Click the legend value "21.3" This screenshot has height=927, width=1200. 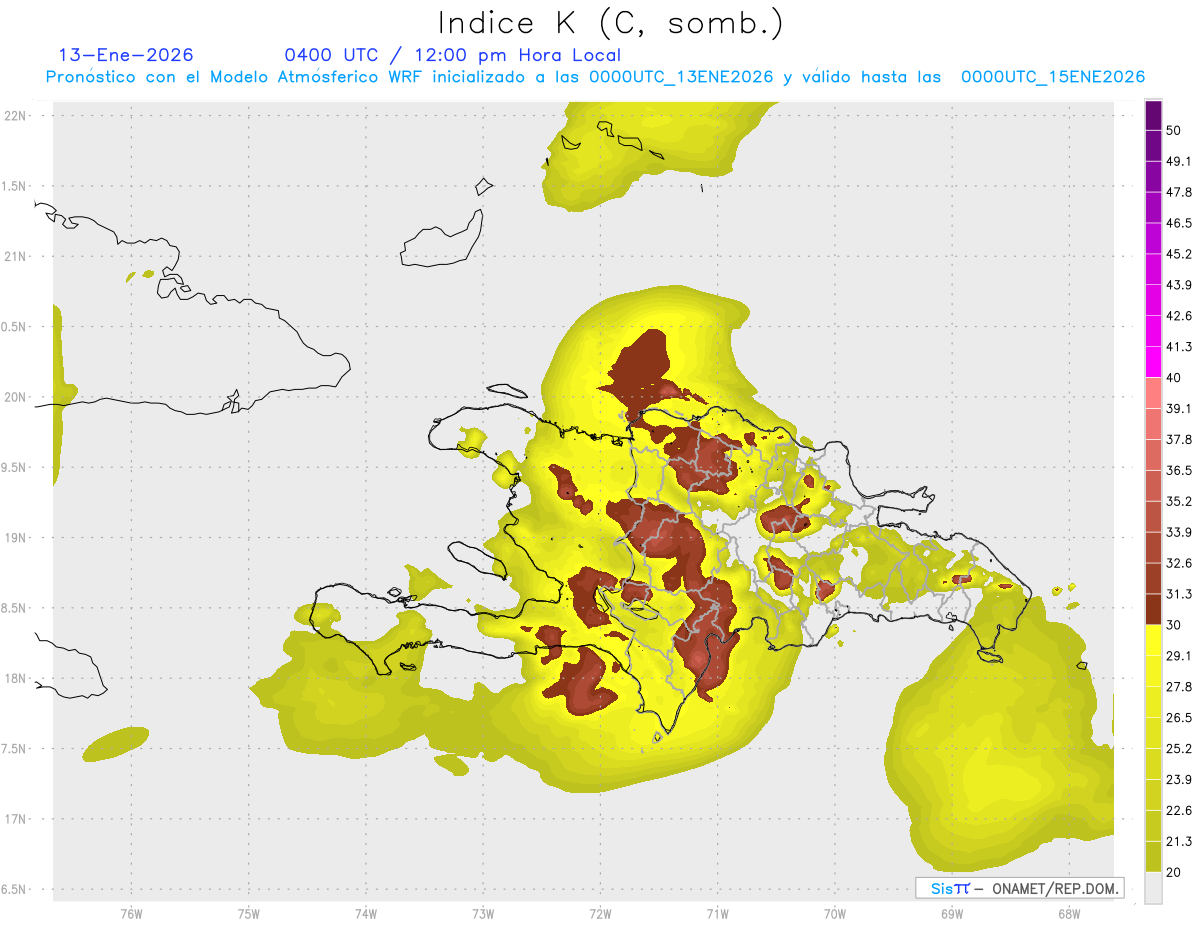[x=1178, y=841]
